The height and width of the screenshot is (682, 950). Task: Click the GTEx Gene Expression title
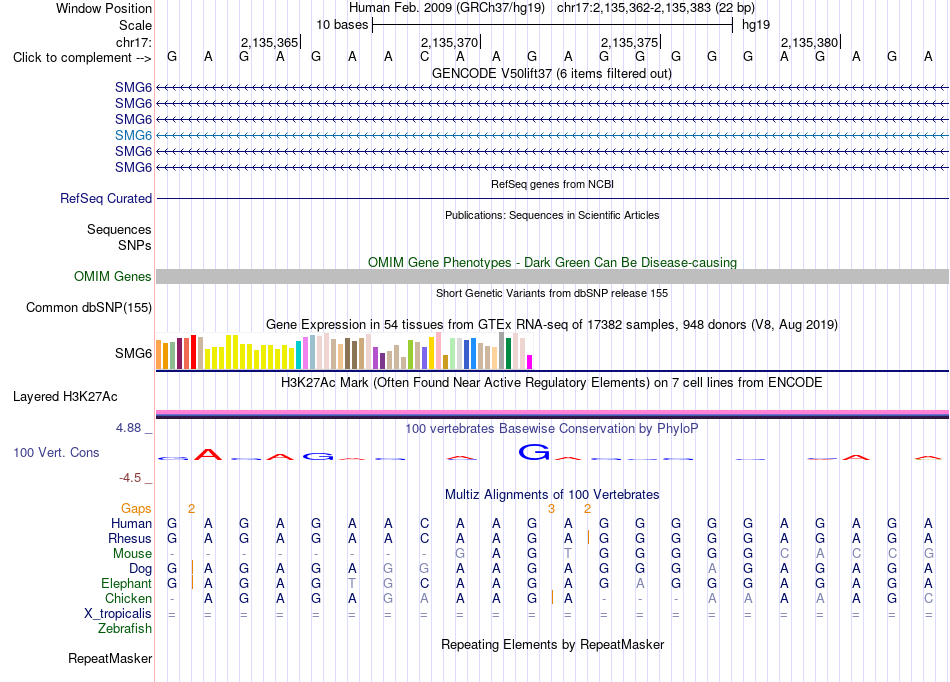[552, 325]
